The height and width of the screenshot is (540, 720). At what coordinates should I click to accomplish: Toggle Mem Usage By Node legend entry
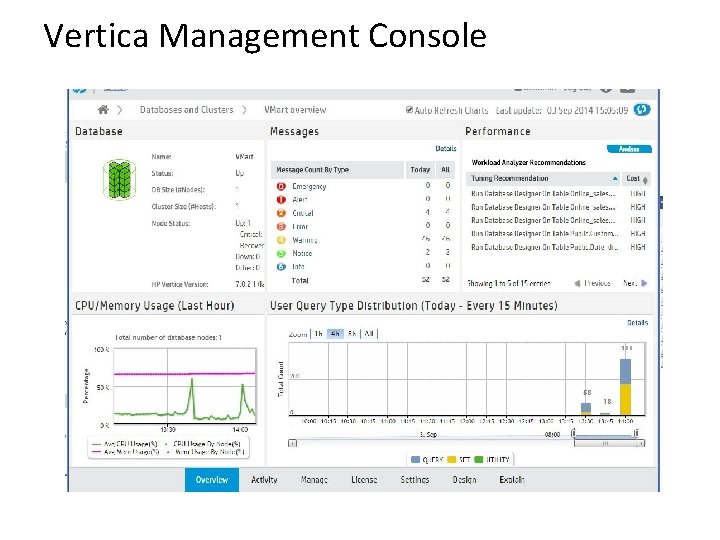point(205,452)
